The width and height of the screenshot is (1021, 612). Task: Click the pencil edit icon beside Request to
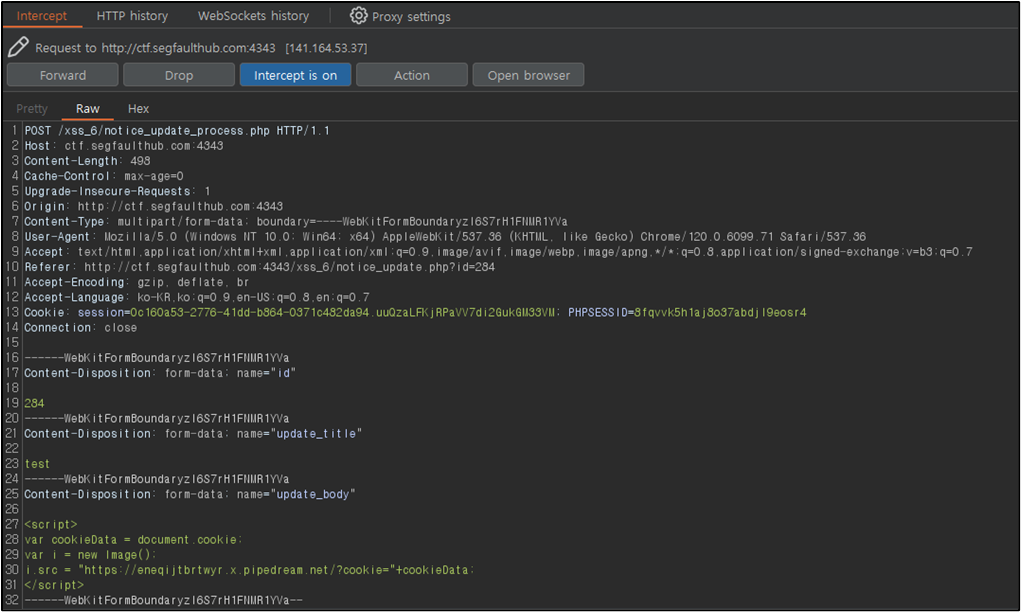pos(18,47)
